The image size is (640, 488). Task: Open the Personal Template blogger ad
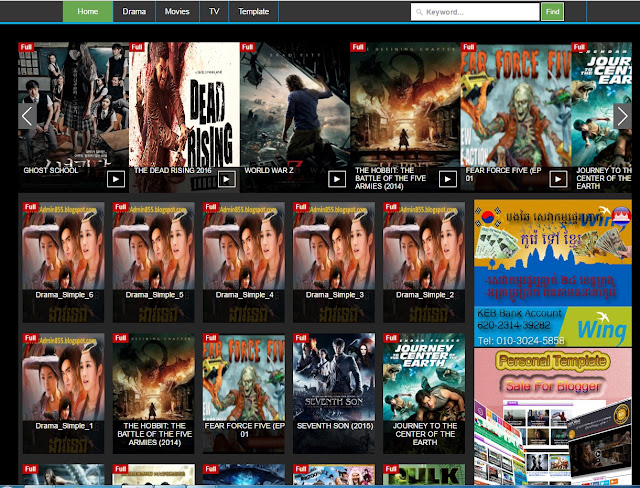pyautogui.click(x=553, y=417)
